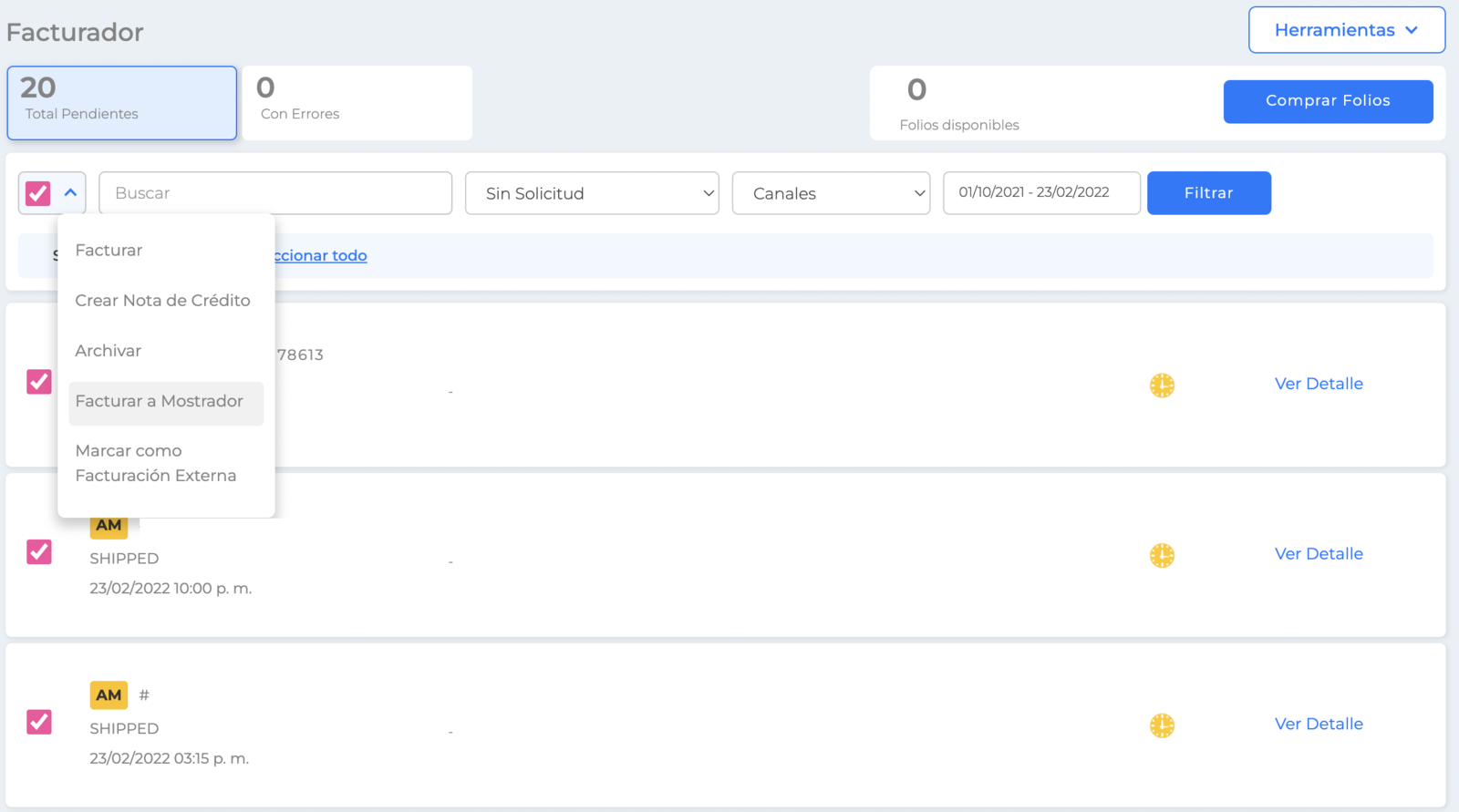Click the Comprar Folios button
This screenshot has height=812, width=1459.
[x=1328, y=101]
